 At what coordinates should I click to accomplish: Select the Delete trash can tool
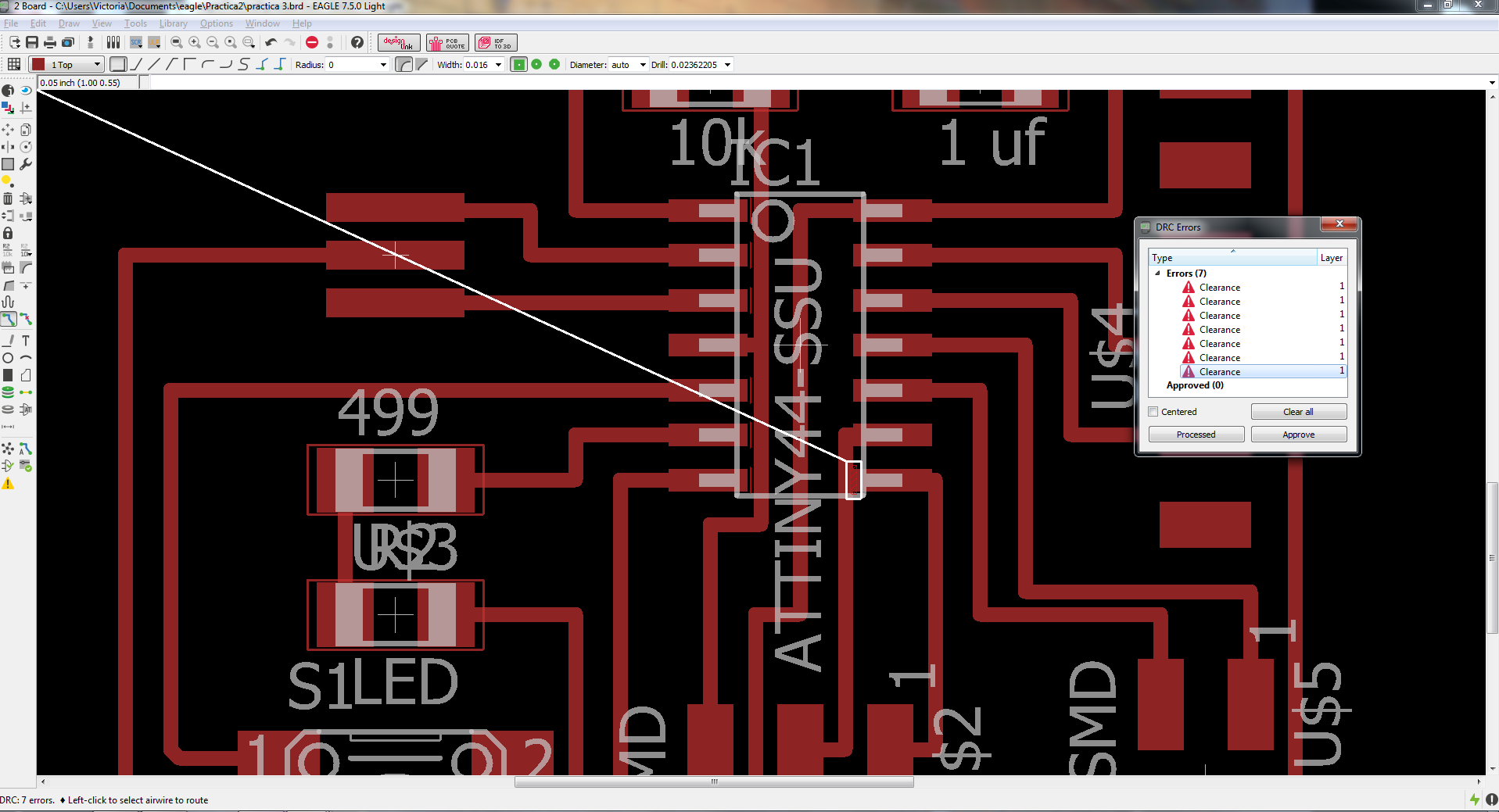pos(8,199)
